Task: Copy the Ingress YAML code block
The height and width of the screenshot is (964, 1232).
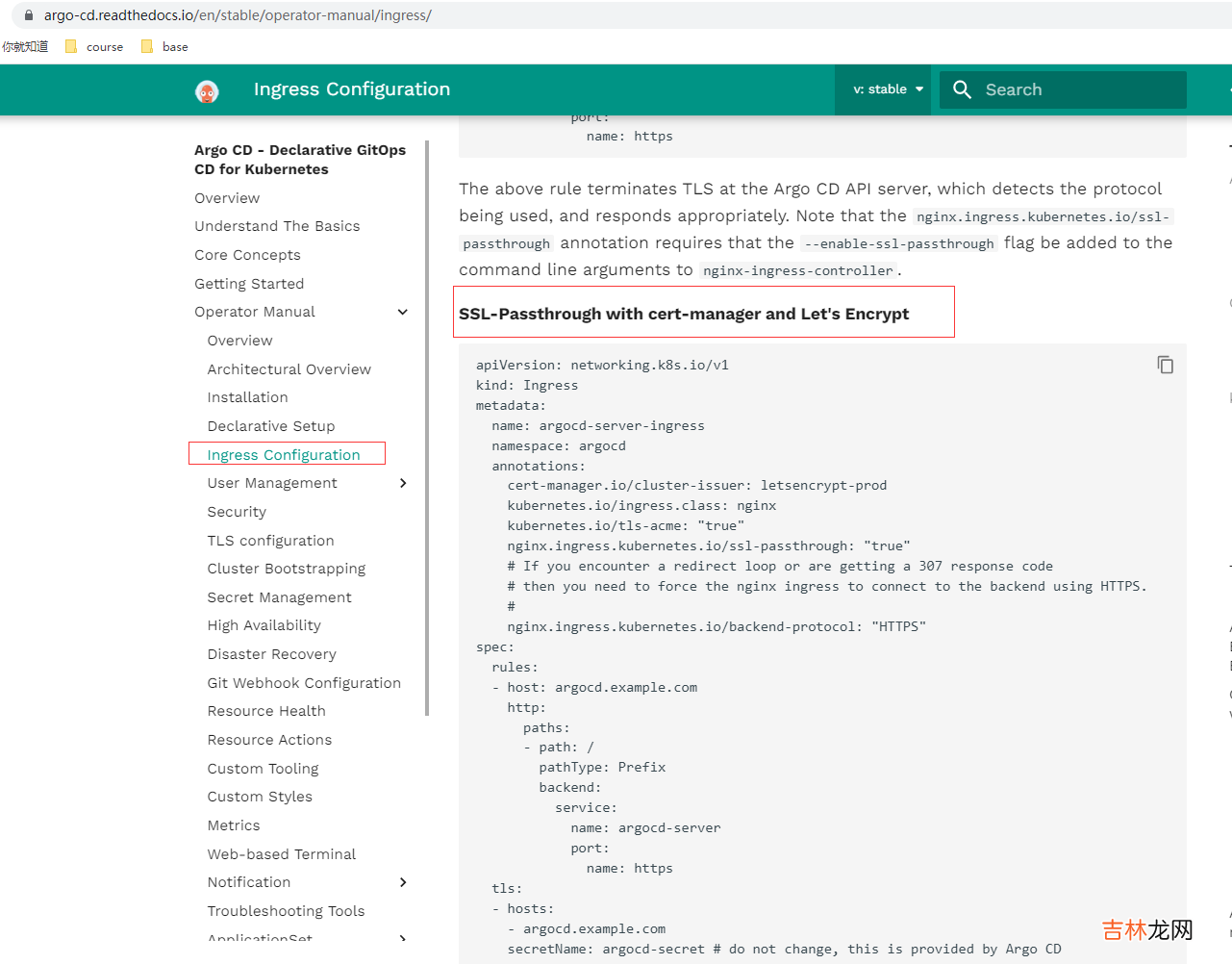Action: [1165, 365]
